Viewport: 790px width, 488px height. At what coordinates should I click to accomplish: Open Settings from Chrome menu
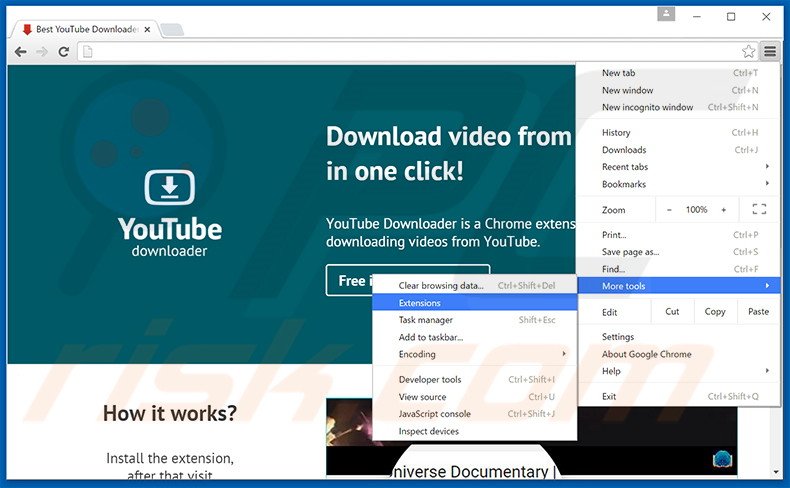click(x=679, y=337)
